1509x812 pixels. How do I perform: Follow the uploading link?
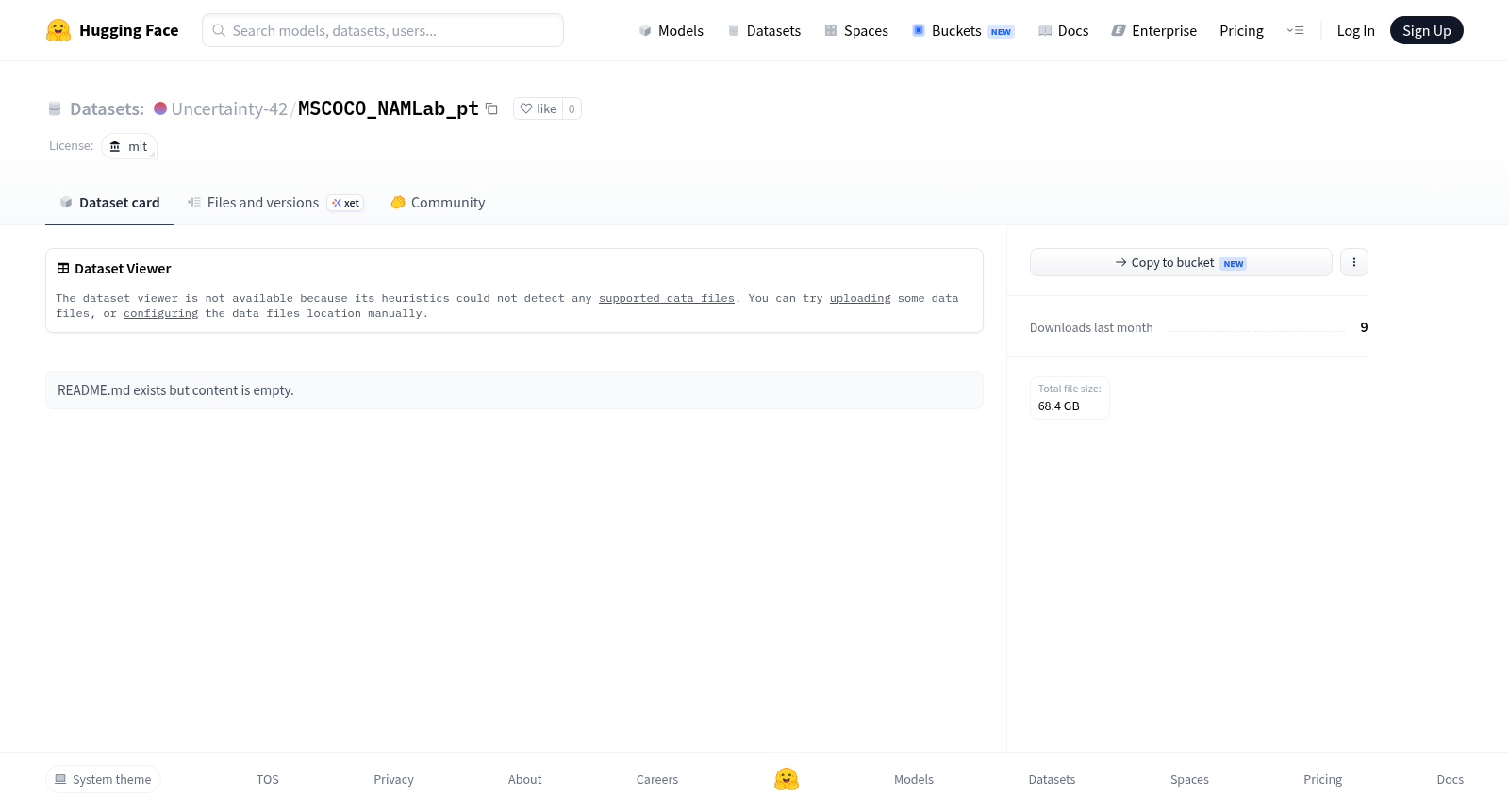(860, 298)
